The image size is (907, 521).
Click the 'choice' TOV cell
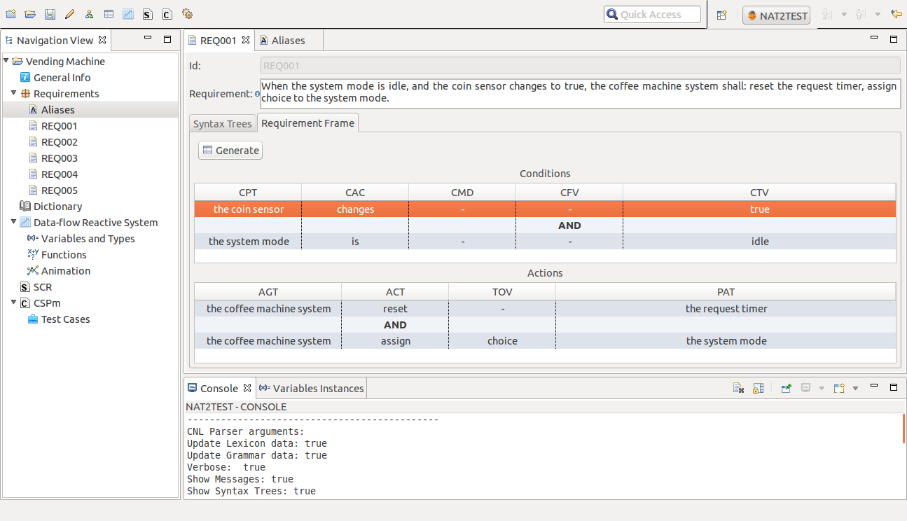click(x=502, y=341)
